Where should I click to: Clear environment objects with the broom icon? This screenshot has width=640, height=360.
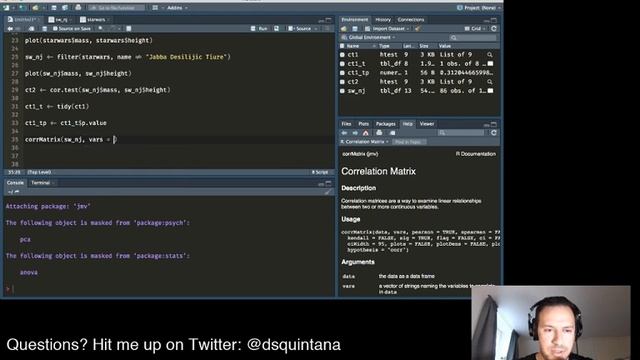(x=418, y=29)
